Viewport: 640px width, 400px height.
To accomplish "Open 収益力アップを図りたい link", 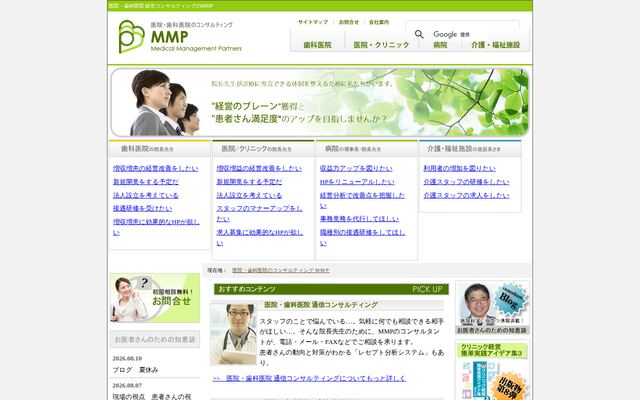I will 356,168.
